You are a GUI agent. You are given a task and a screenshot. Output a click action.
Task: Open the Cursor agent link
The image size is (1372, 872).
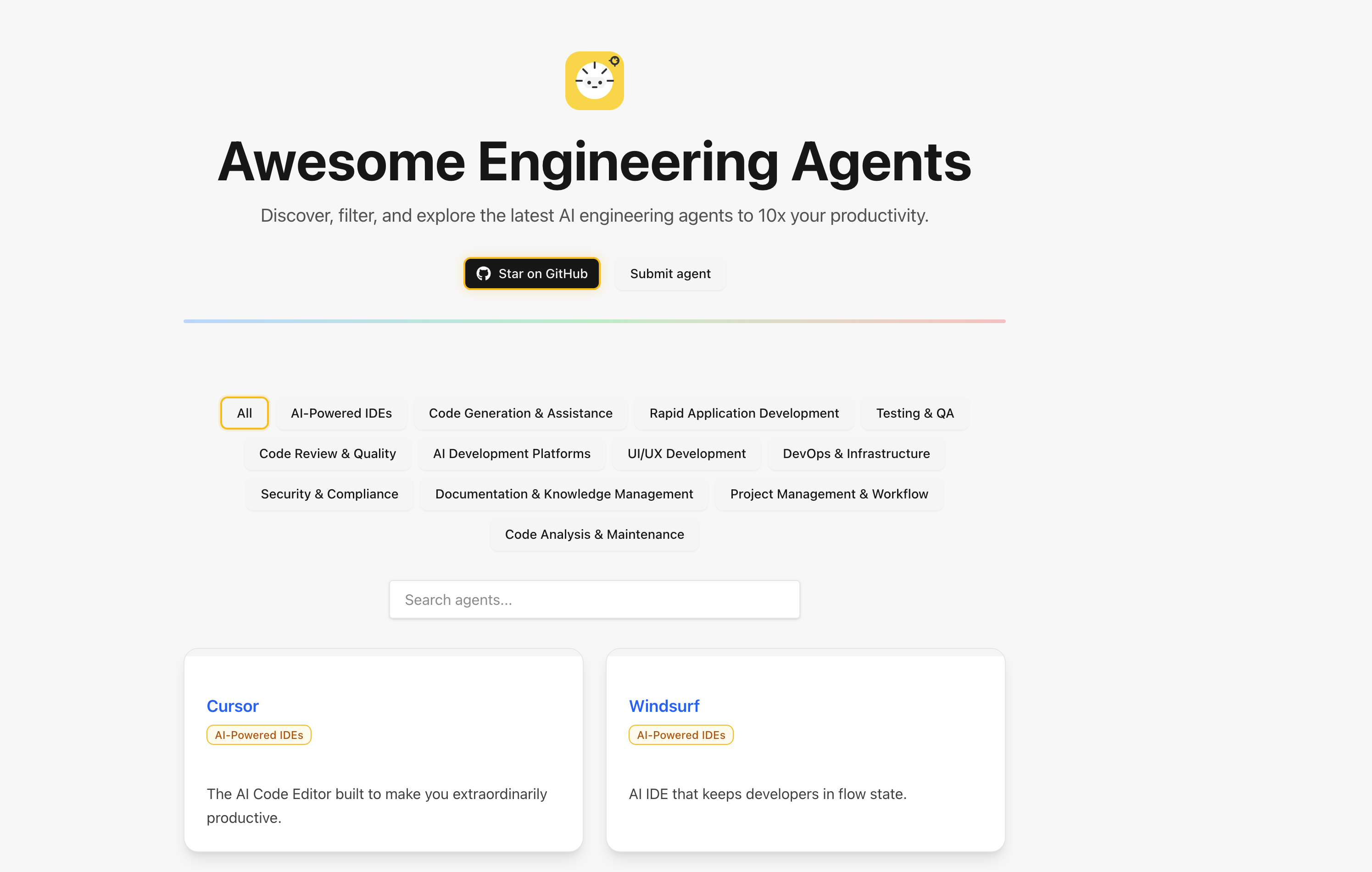tap(233, 706)
